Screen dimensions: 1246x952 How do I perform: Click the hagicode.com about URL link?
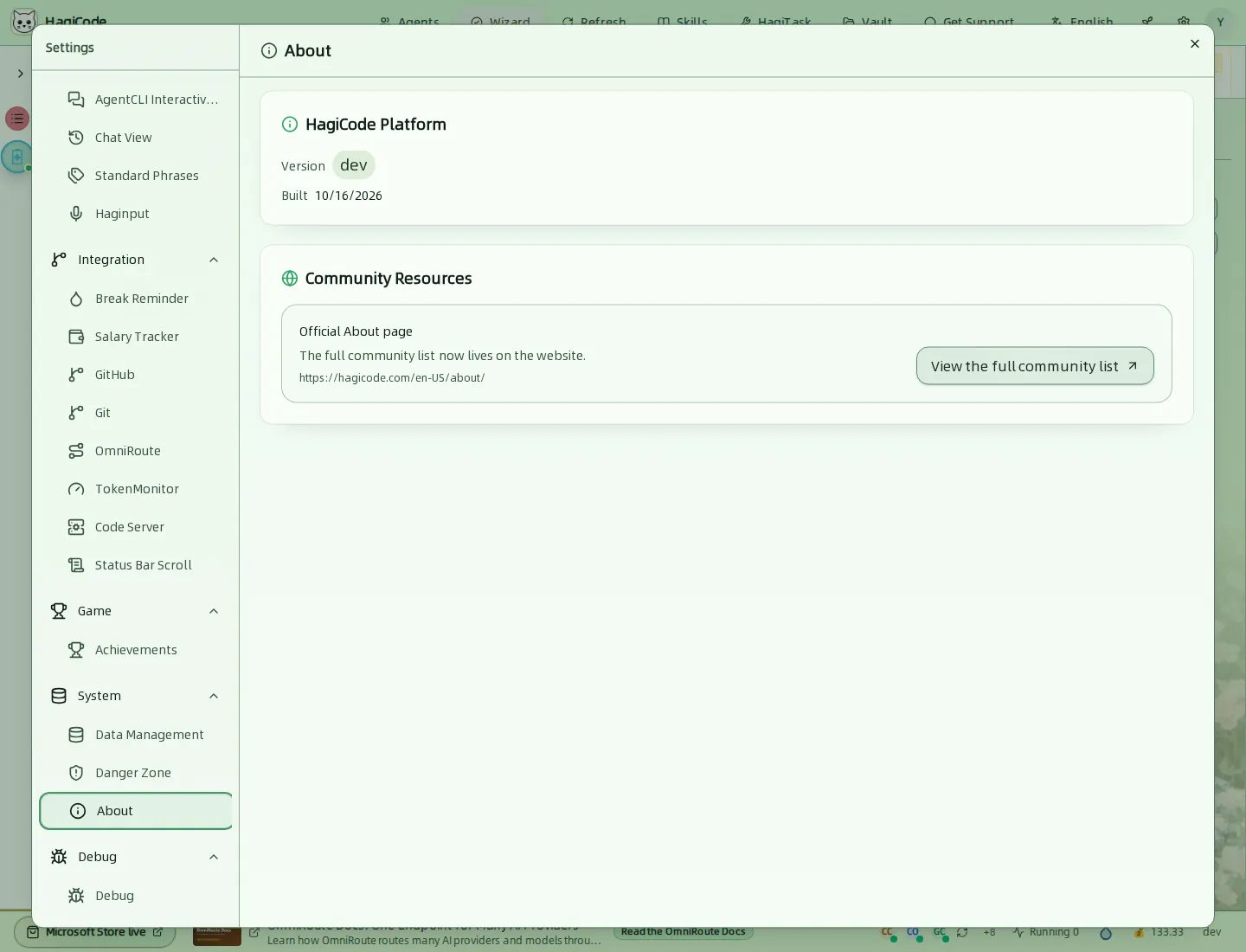point(392,378)
